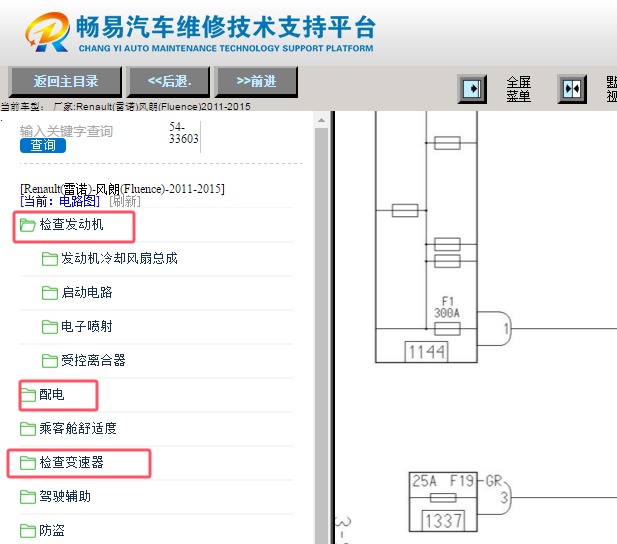617x544 pixels.
Task: Click the 25A F19 fuse label
Action: [x=443, y=481]
